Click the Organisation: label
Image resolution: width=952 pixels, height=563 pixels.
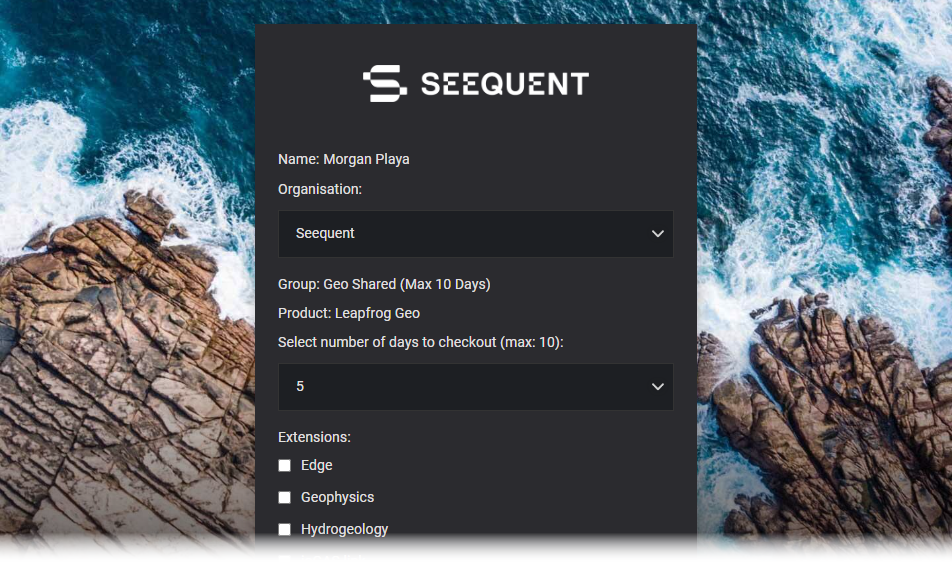(x=320, y=189)
